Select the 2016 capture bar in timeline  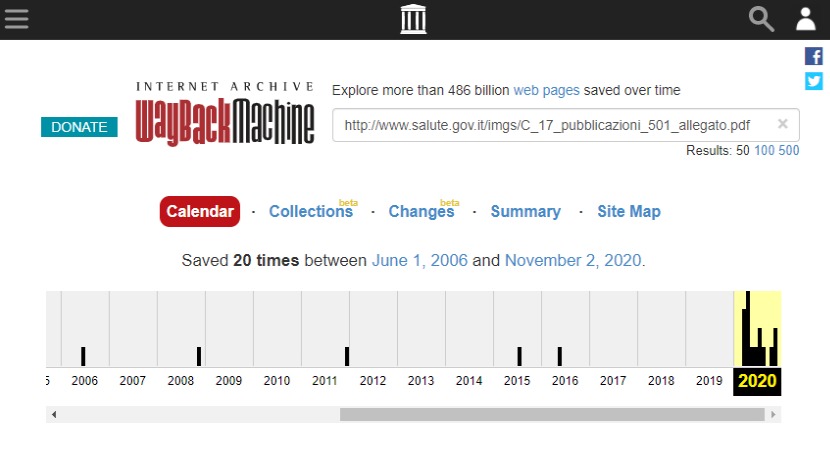coord(560,356)
